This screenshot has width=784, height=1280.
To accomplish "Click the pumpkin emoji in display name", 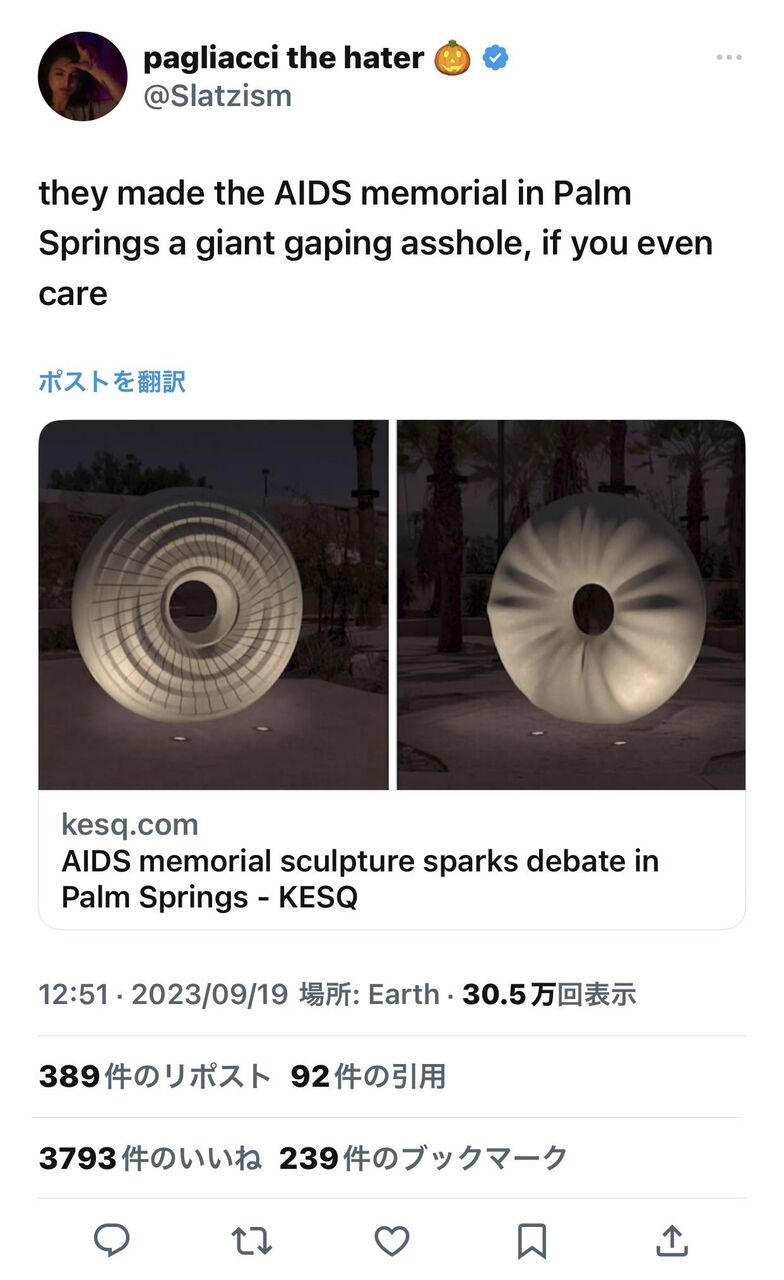I will (x=452, y=58).
